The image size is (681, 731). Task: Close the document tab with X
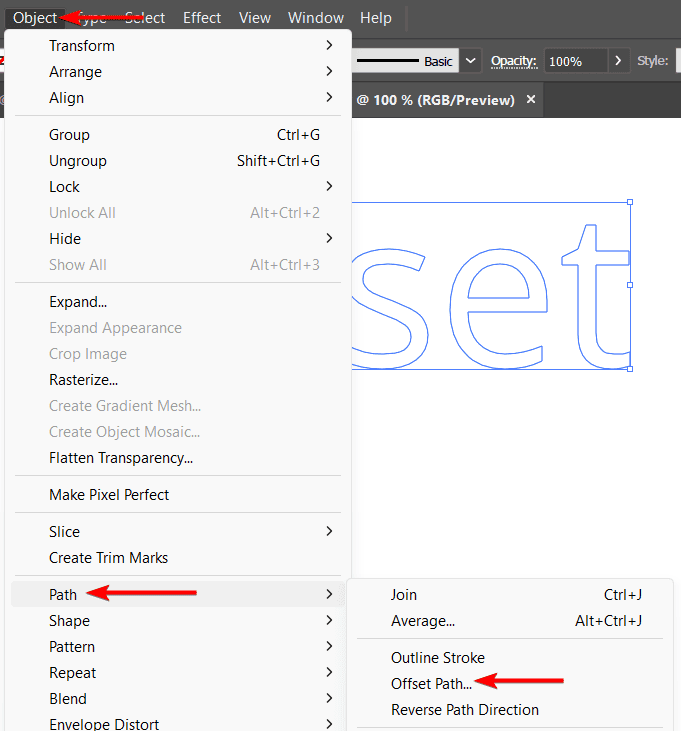(531, 100)
